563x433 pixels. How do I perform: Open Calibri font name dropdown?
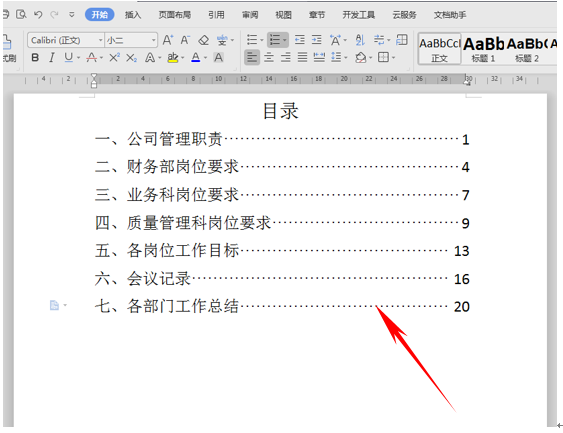coord(101,40)
